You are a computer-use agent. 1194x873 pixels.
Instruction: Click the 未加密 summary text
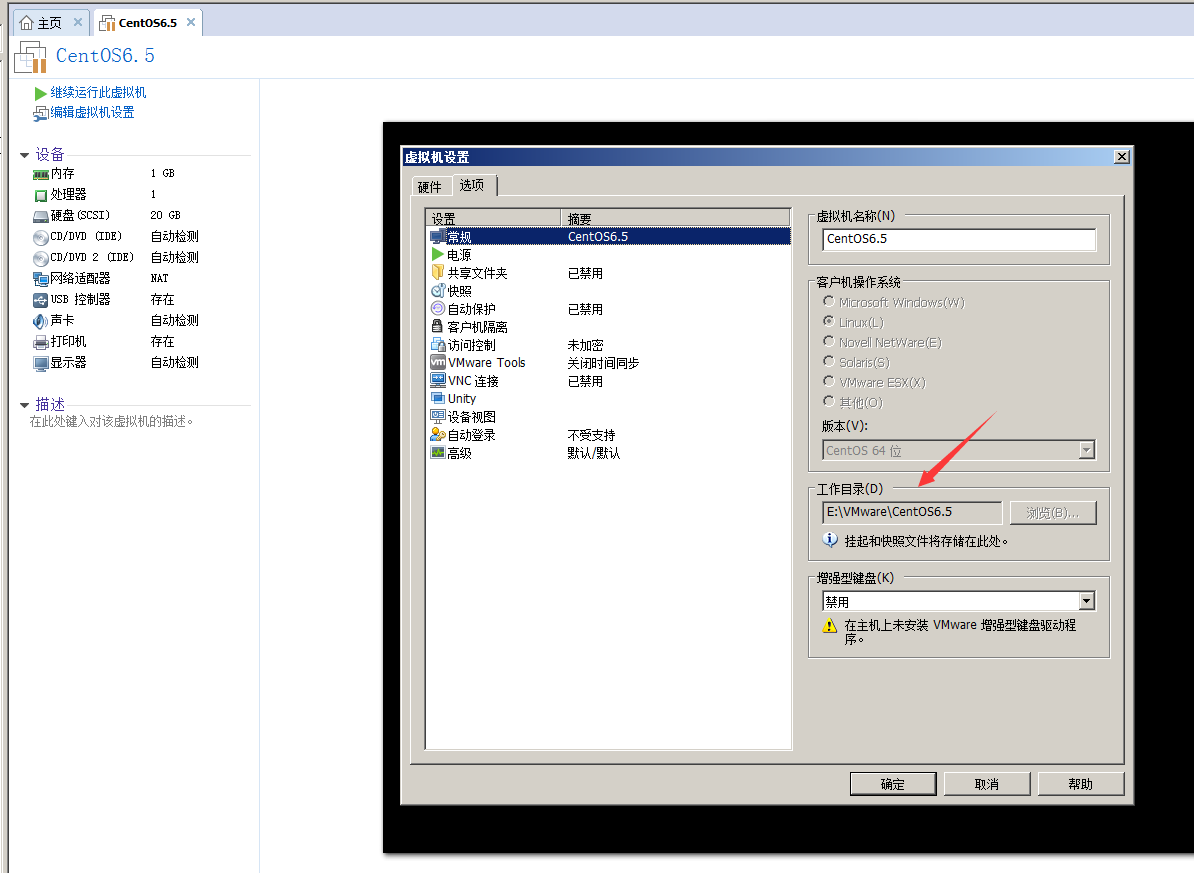586,345
